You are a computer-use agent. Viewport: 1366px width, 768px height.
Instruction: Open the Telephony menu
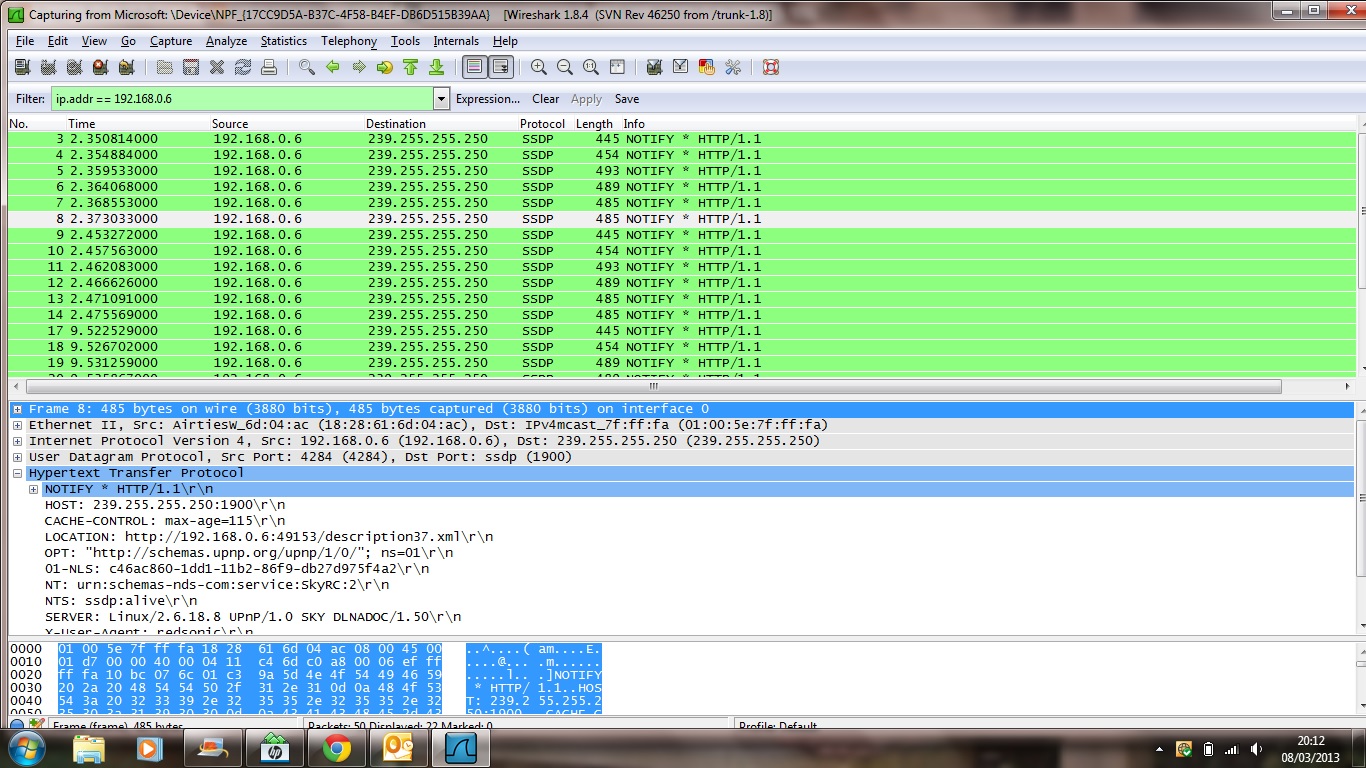pos(349,41)
